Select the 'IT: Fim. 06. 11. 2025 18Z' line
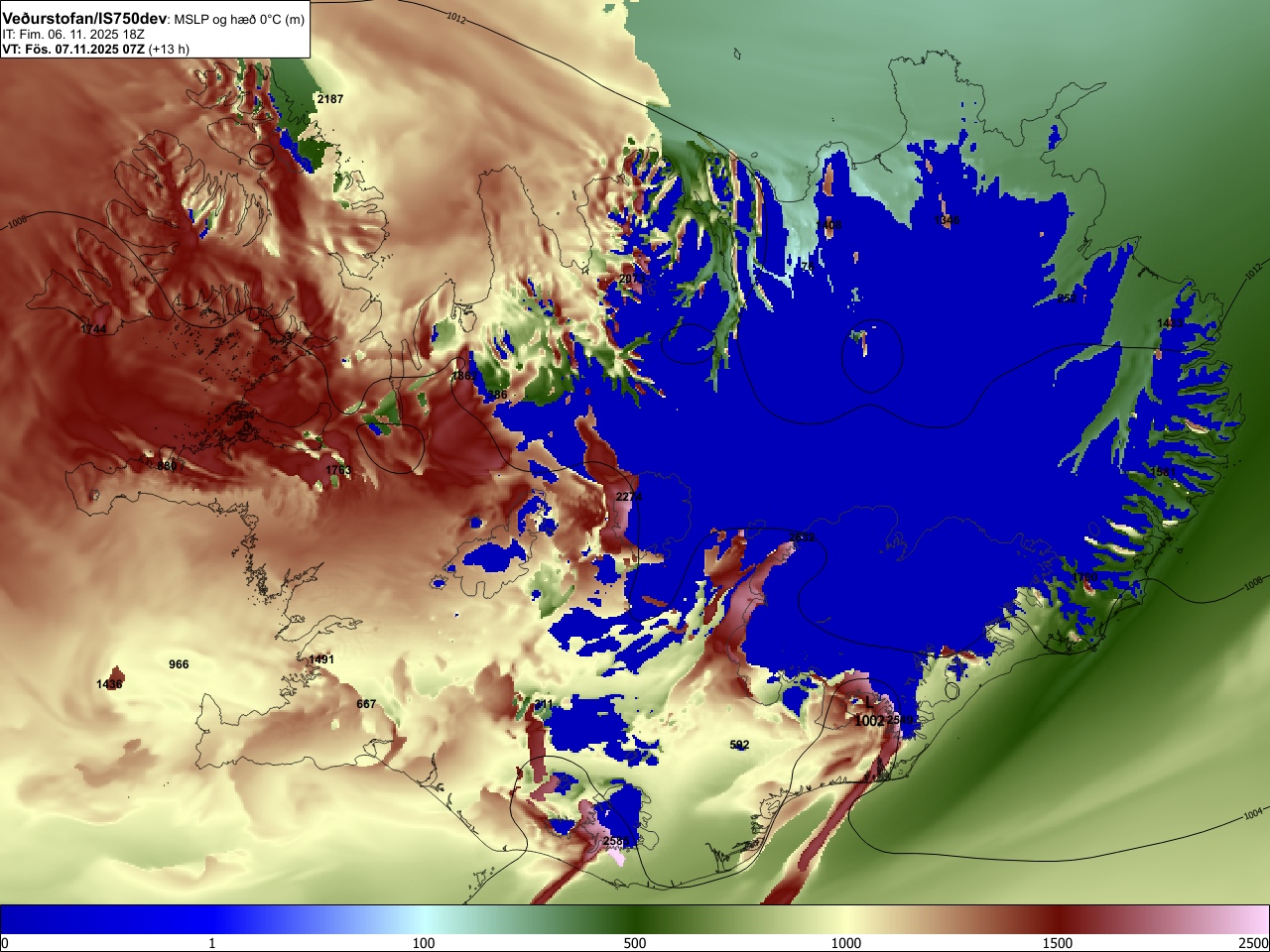1270x952 pixels. pos(73,35)
